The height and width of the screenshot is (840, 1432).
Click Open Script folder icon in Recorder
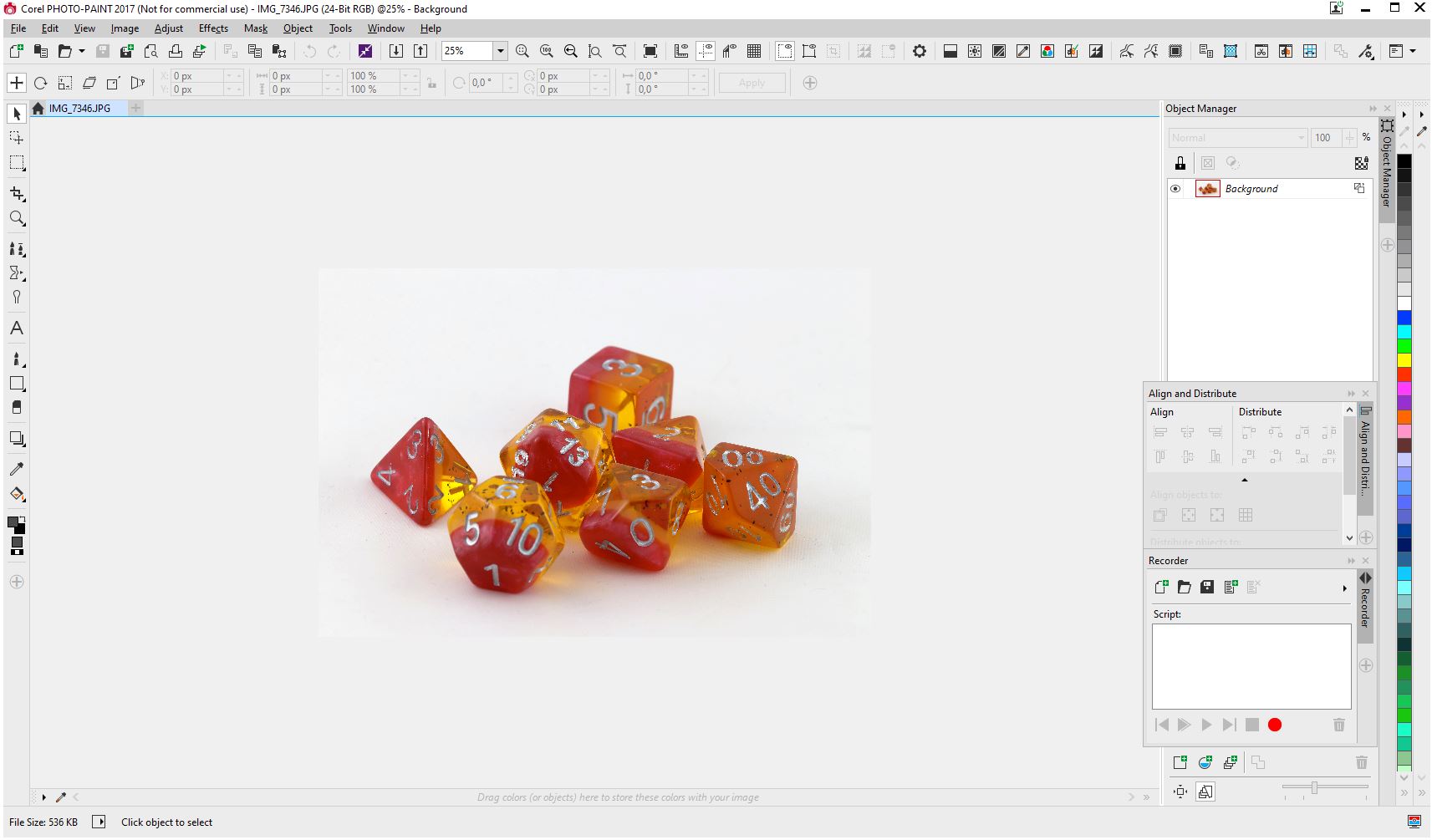click(x=1185, y=587)
